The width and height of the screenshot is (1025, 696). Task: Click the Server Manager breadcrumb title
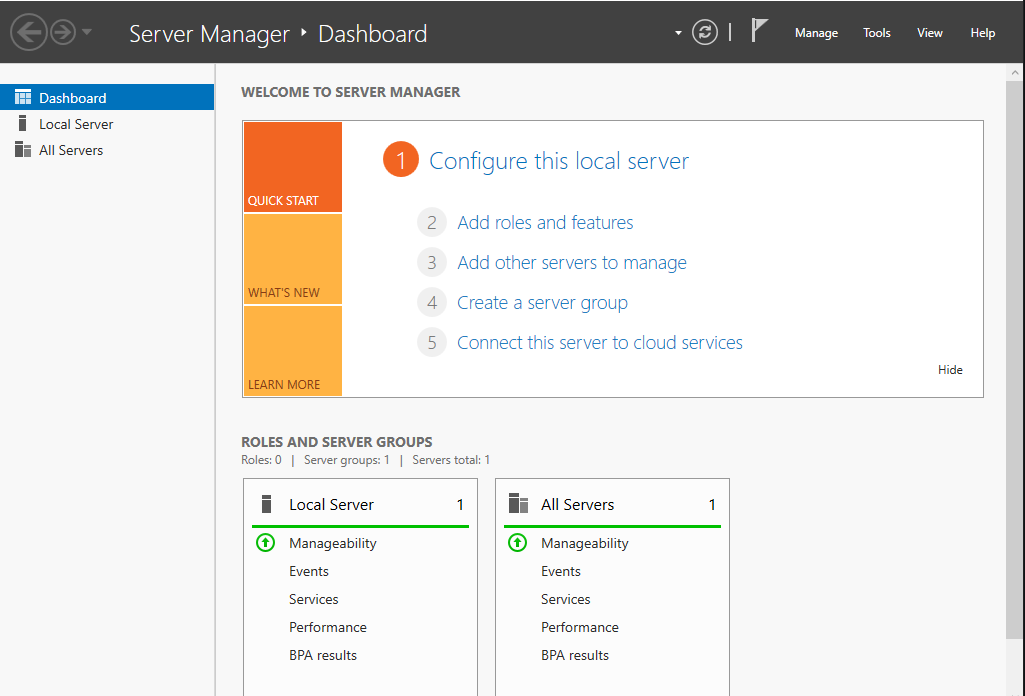[x=209, y=34]
